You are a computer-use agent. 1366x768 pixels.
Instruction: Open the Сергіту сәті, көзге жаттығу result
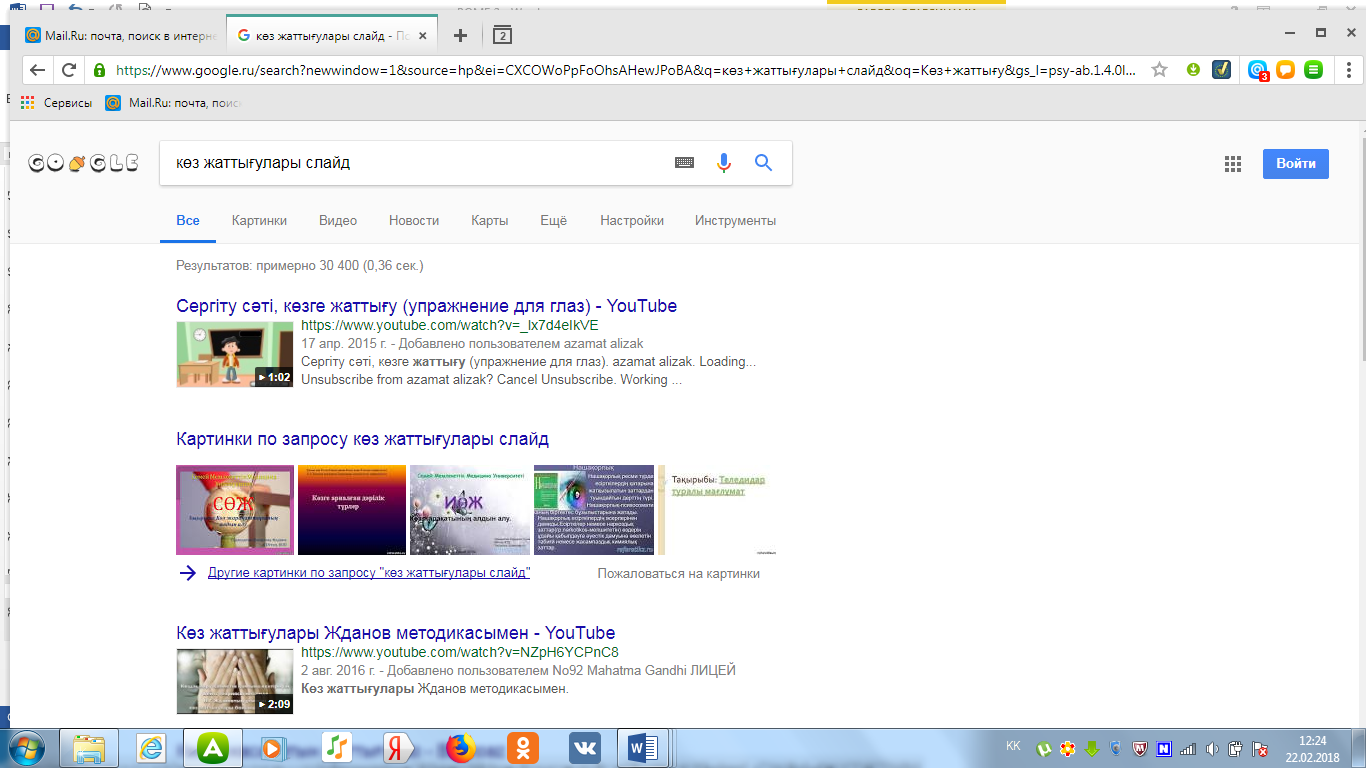[427, 306]
